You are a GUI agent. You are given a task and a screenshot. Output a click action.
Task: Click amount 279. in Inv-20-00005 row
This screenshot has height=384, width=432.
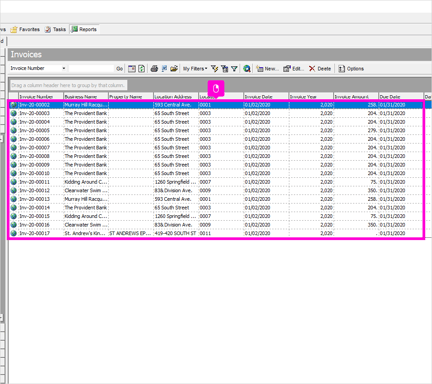[x=372, y=130]
